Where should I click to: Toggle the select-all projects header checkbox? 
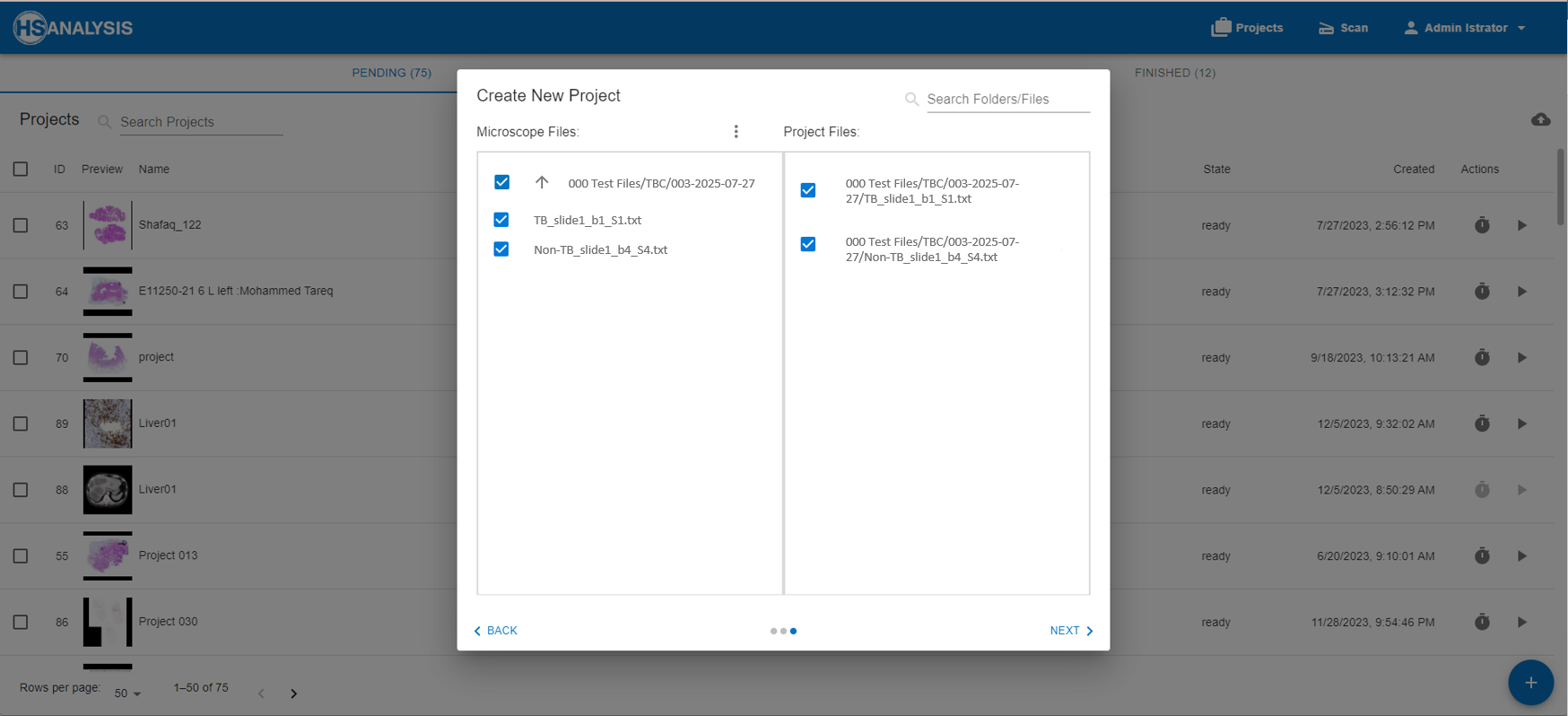pos(21,169)
